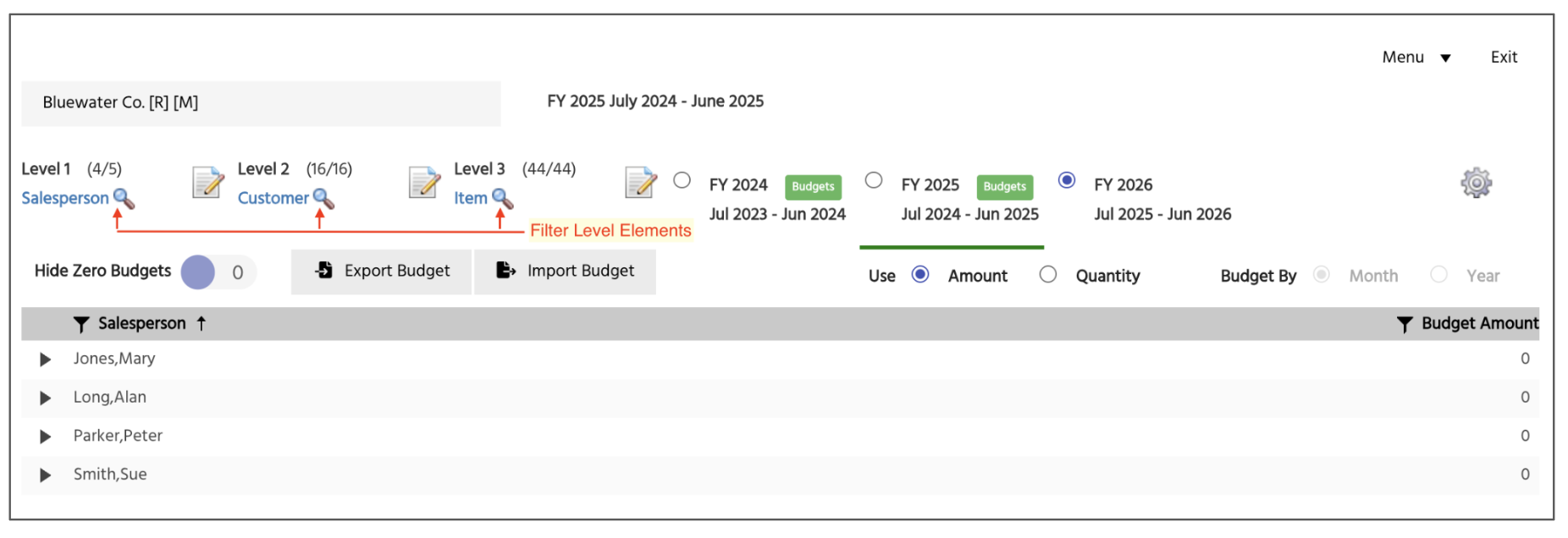The image size is (1568, 538).
Task: Click Smith,Sue's budget amount value
Action: click(x=1525, y=475)
